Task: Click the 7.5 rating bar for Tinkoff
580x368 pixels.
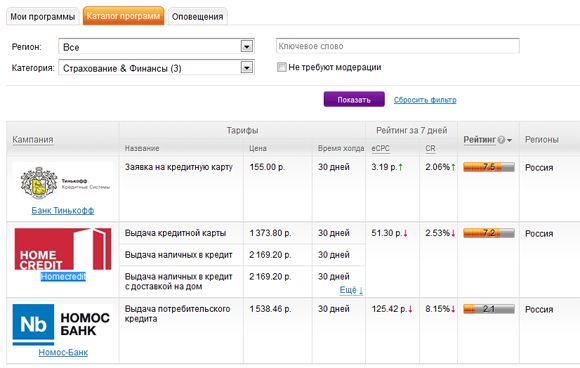Action: 489,167
